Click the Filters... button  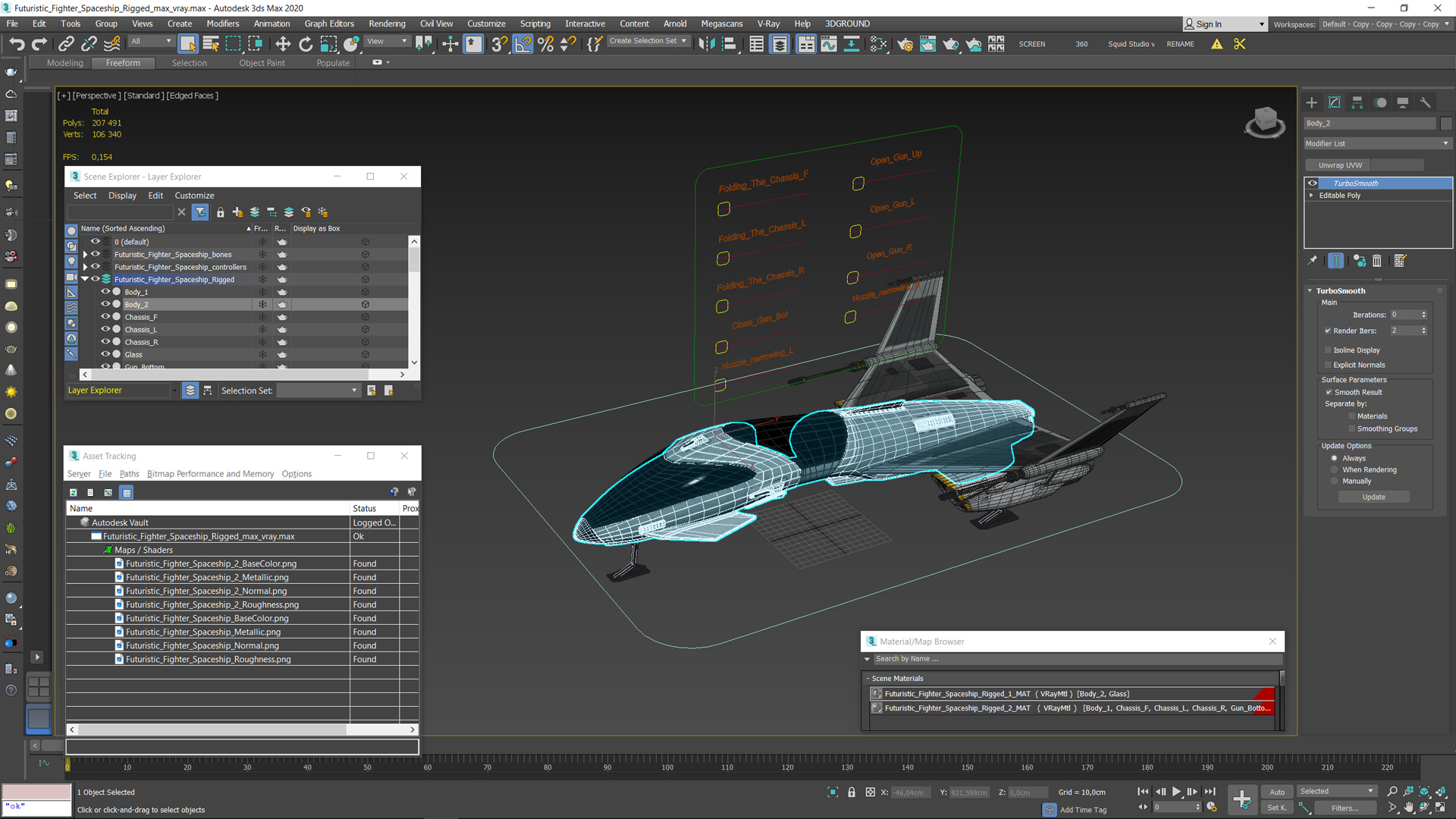tap(1345, 808)
